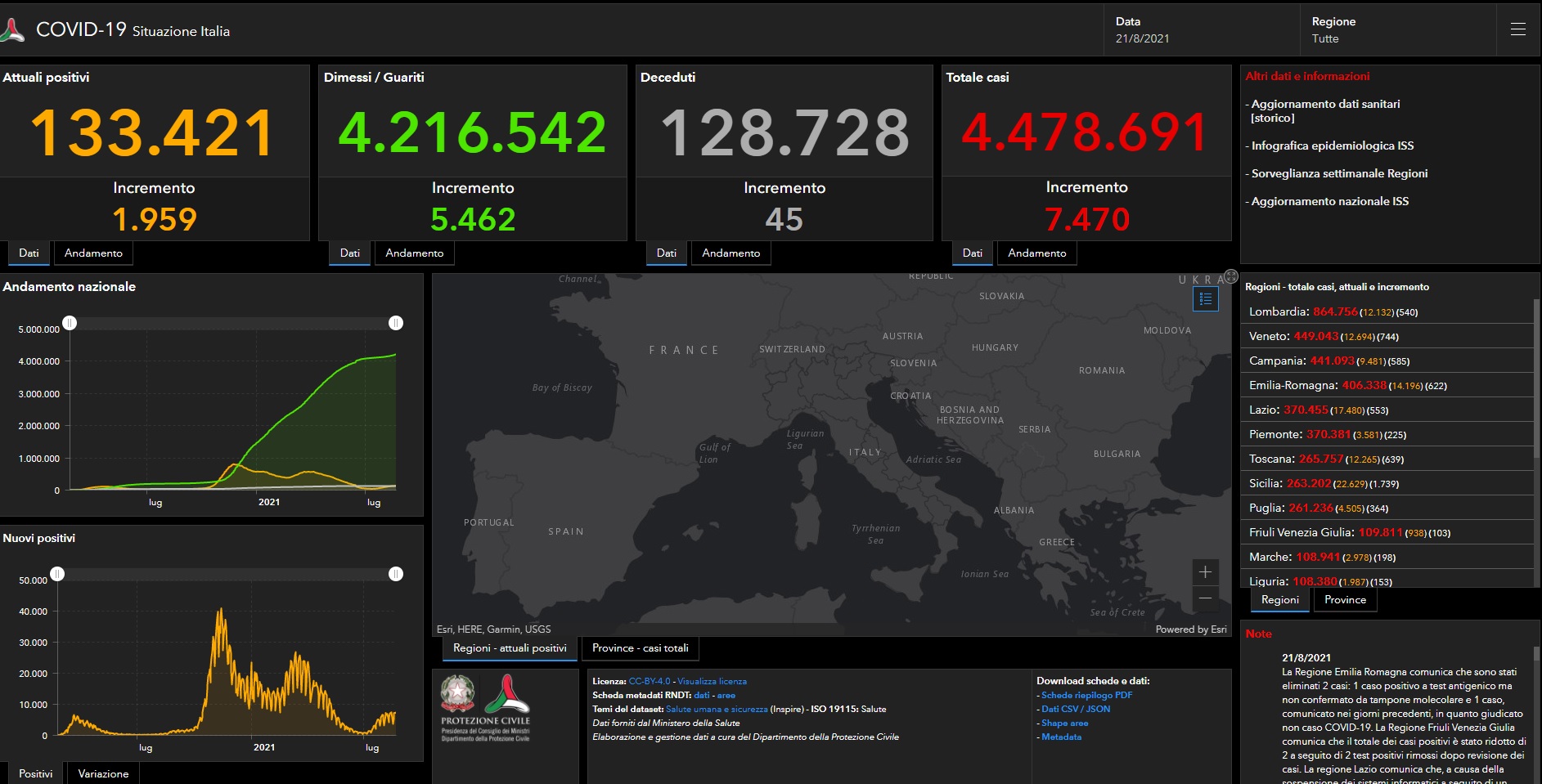Switch map to Province - casi totali

click(640, 648)
